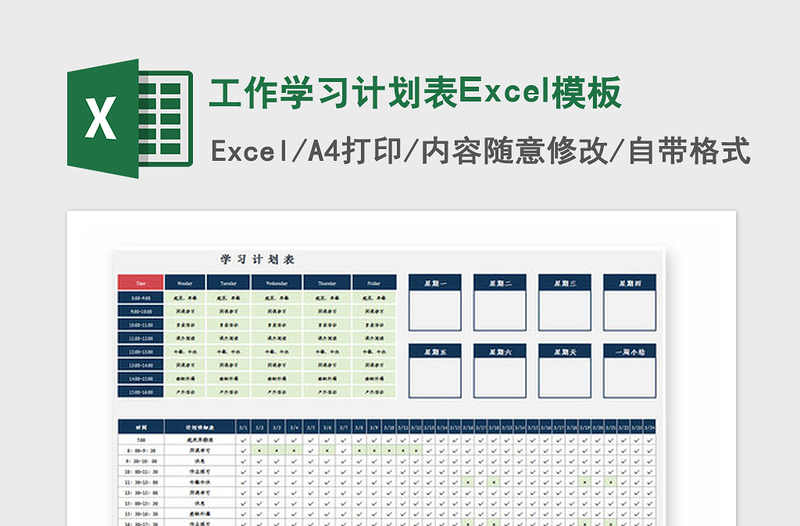This screenshot has height=526, width=800.
Task: Select the 3/1 date column header
Action: pos(243,427)
